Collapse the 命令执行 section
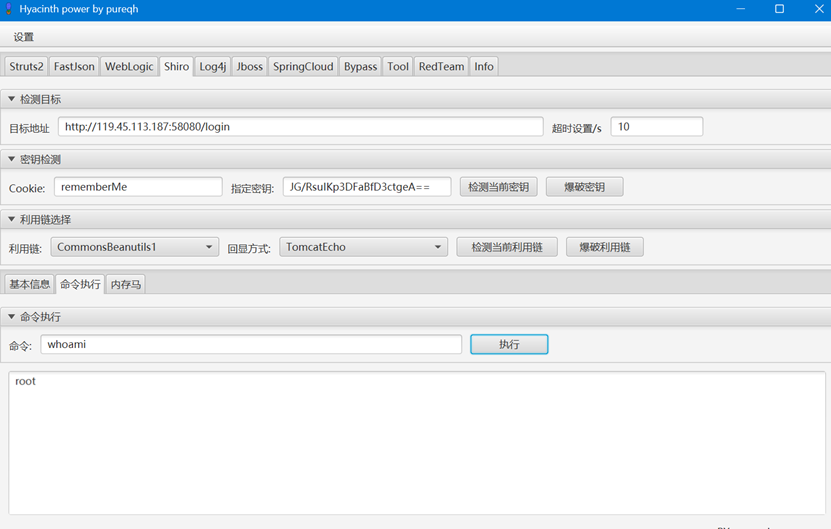The width and height of the screenshot is (831, 529). tap(12, 317)
